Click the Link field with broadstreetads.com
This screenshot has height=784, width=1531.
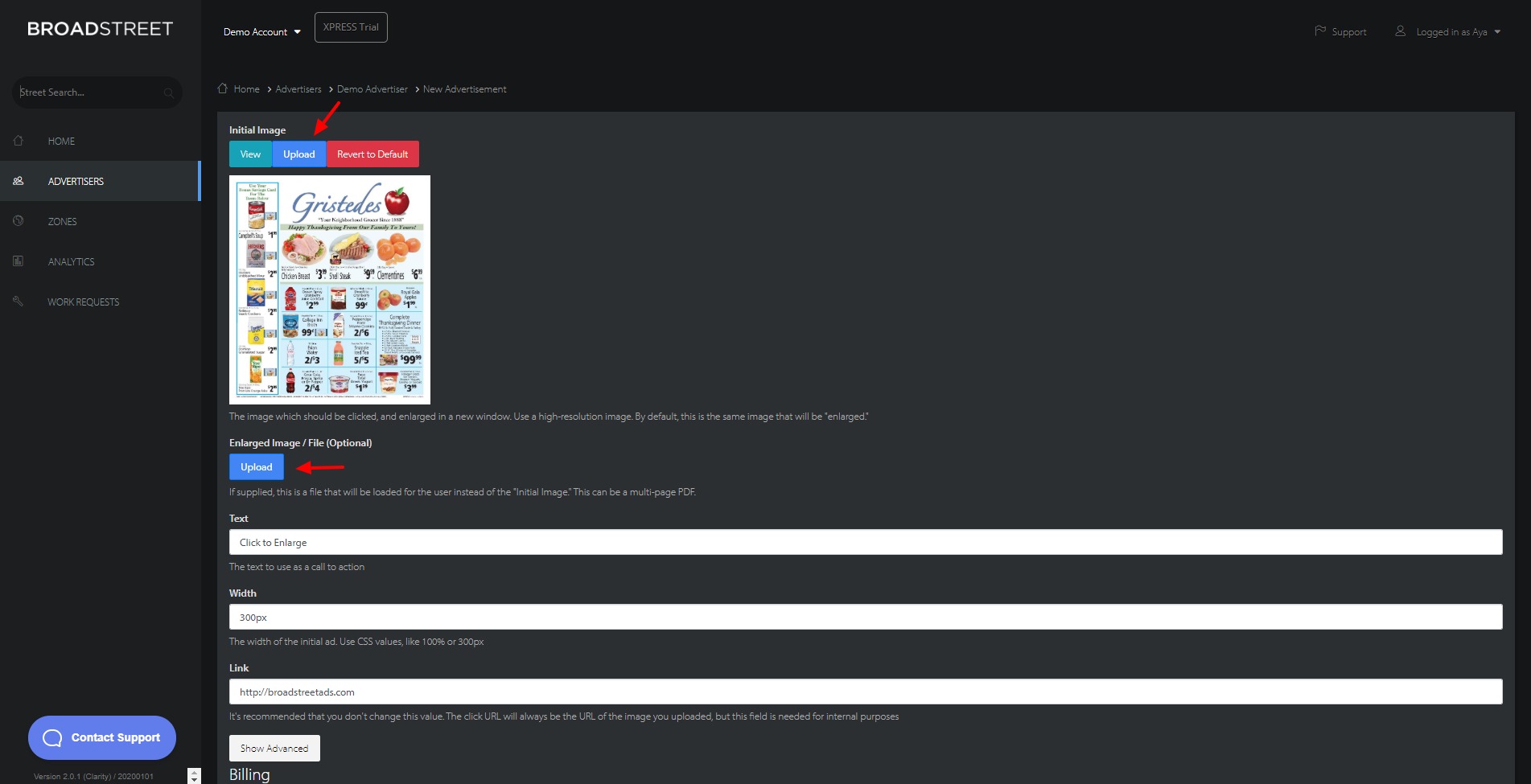click(x=866, y=692)
